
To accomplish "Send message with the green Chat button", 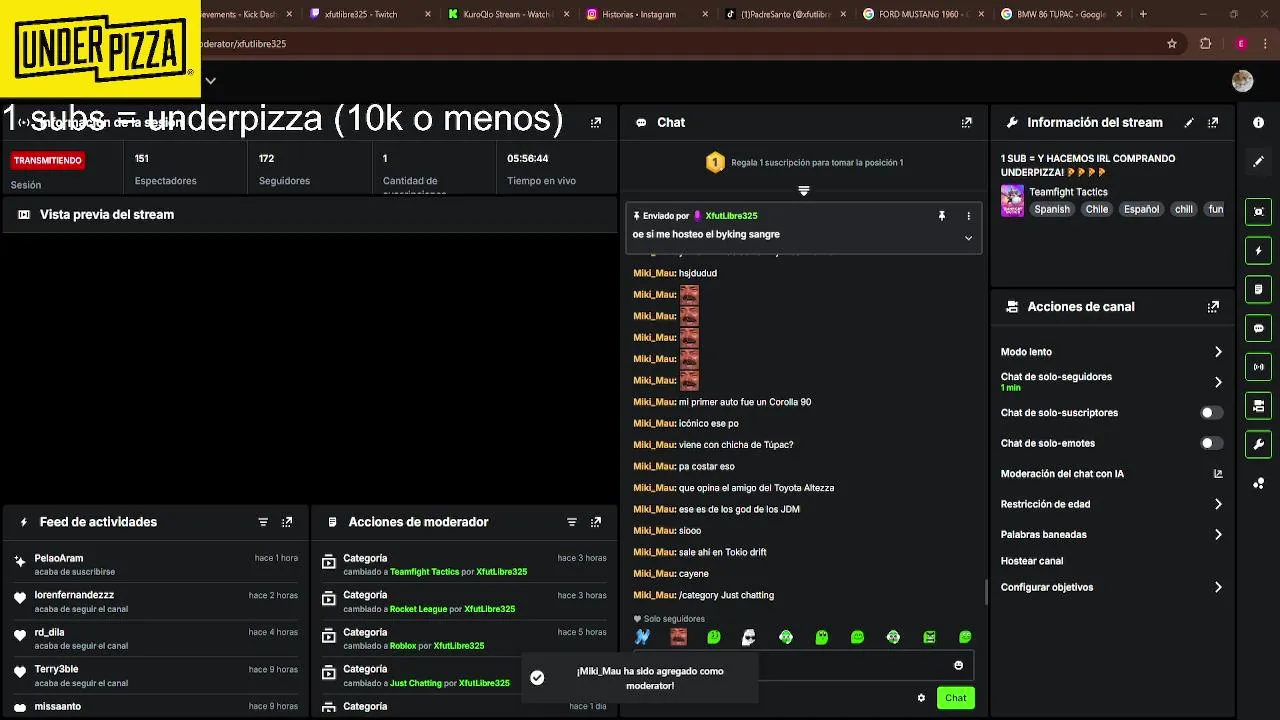I will click(x=956, y=698).
